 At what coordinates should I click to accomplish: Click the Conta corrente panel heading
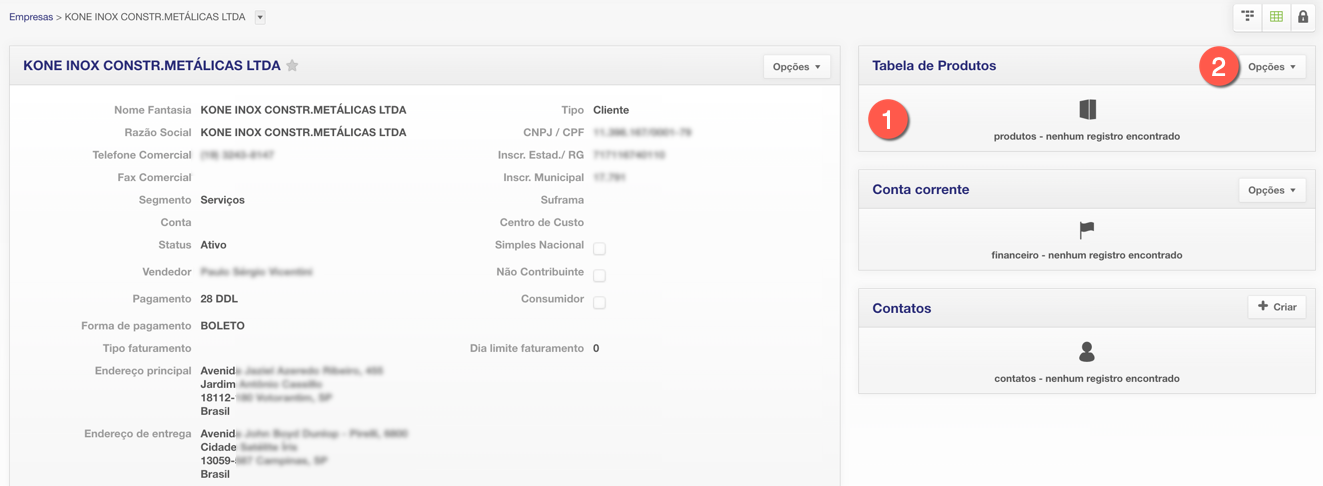pos(920,189)
